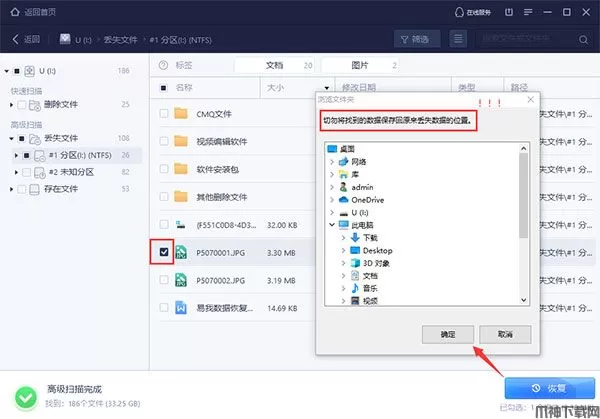Image resolution: width=600 pixels, height=419 pixels.
Task: Sort by 修改日期 column header
Action: [x=359, y=88]
